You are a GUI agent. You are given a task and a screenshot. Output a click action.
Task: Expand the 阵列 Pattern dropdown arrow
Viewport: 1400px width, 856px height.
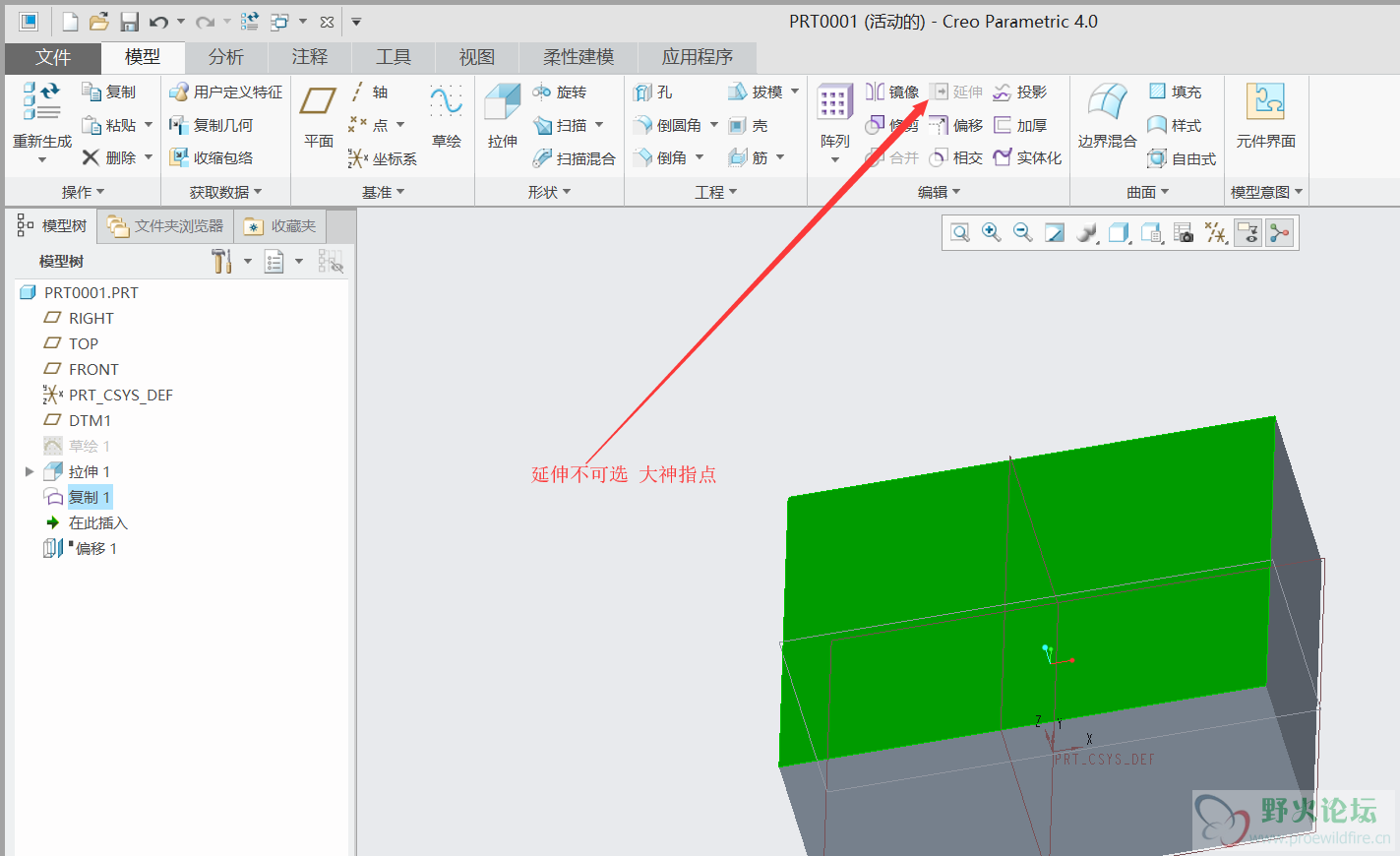click(835, 160)
